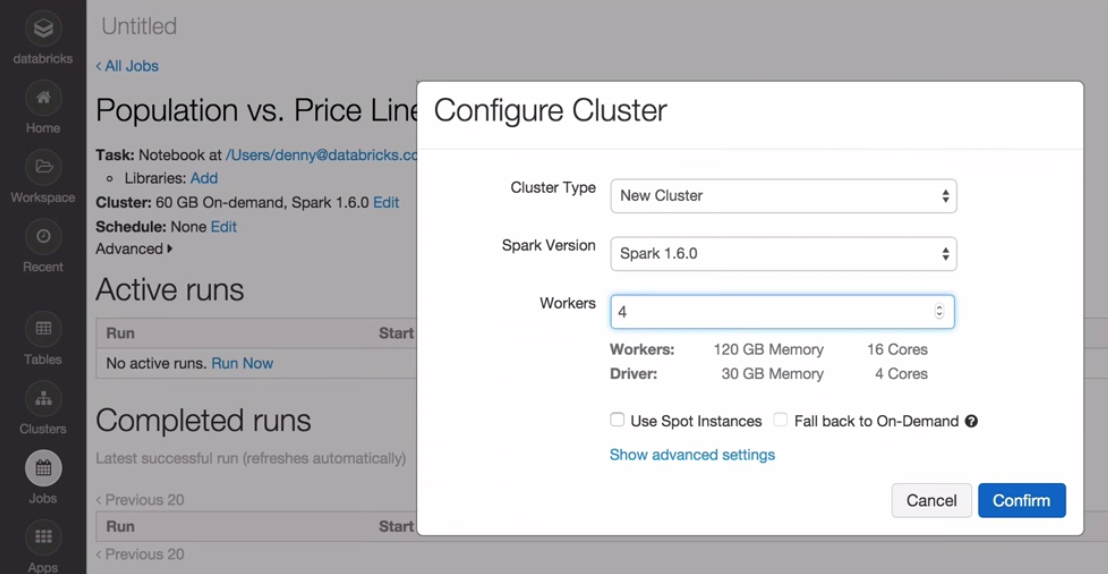Cancel the Configure Cluster dialog
This screenshot has height=574, width=1108.
(x=931, y=500)
